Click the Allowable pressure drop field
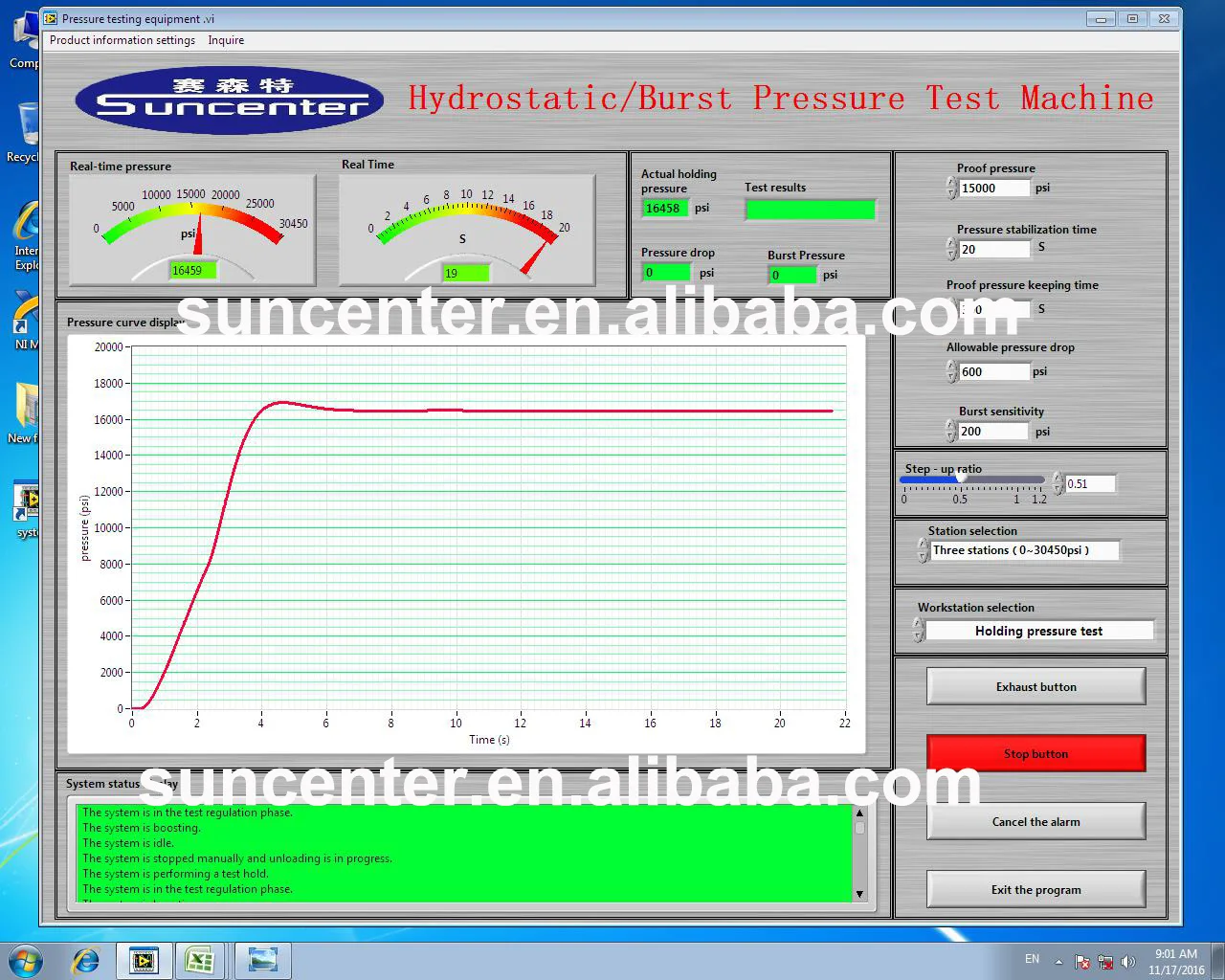The width and height of the screenshot is (1225, 980). click(x=993, y=371)
